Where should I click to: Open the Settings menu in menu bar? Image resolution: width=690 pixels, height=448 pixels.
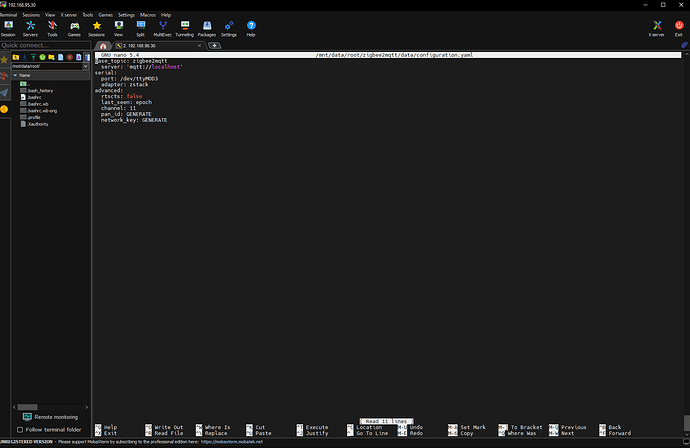click(126, 15)
